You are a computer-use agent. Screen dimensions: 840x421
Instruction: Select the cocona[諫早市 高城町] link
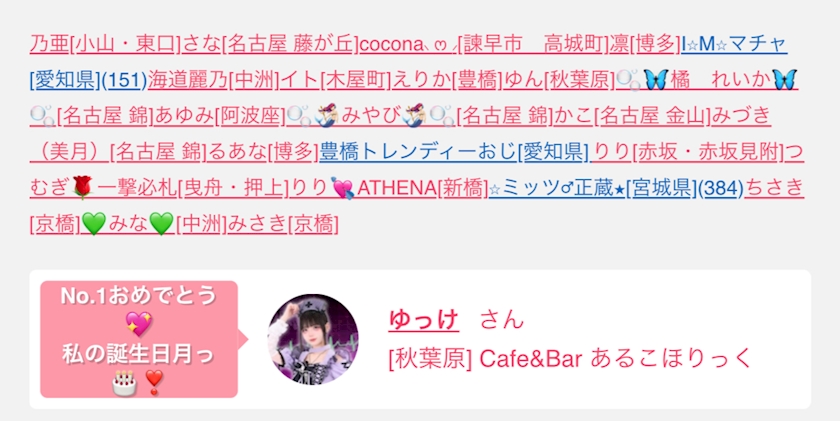485,44
